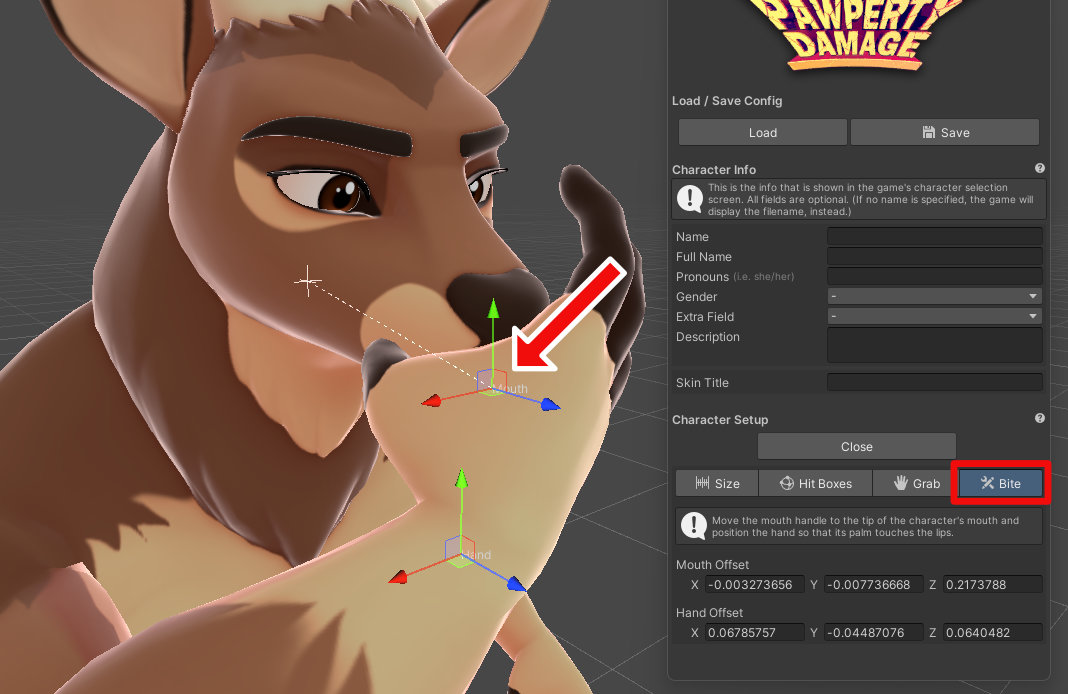Click Mouth gizmo blue Z-axis arrow
Image resolution: width=1068 pixels, height=694 pixels.
pos(550,405)
